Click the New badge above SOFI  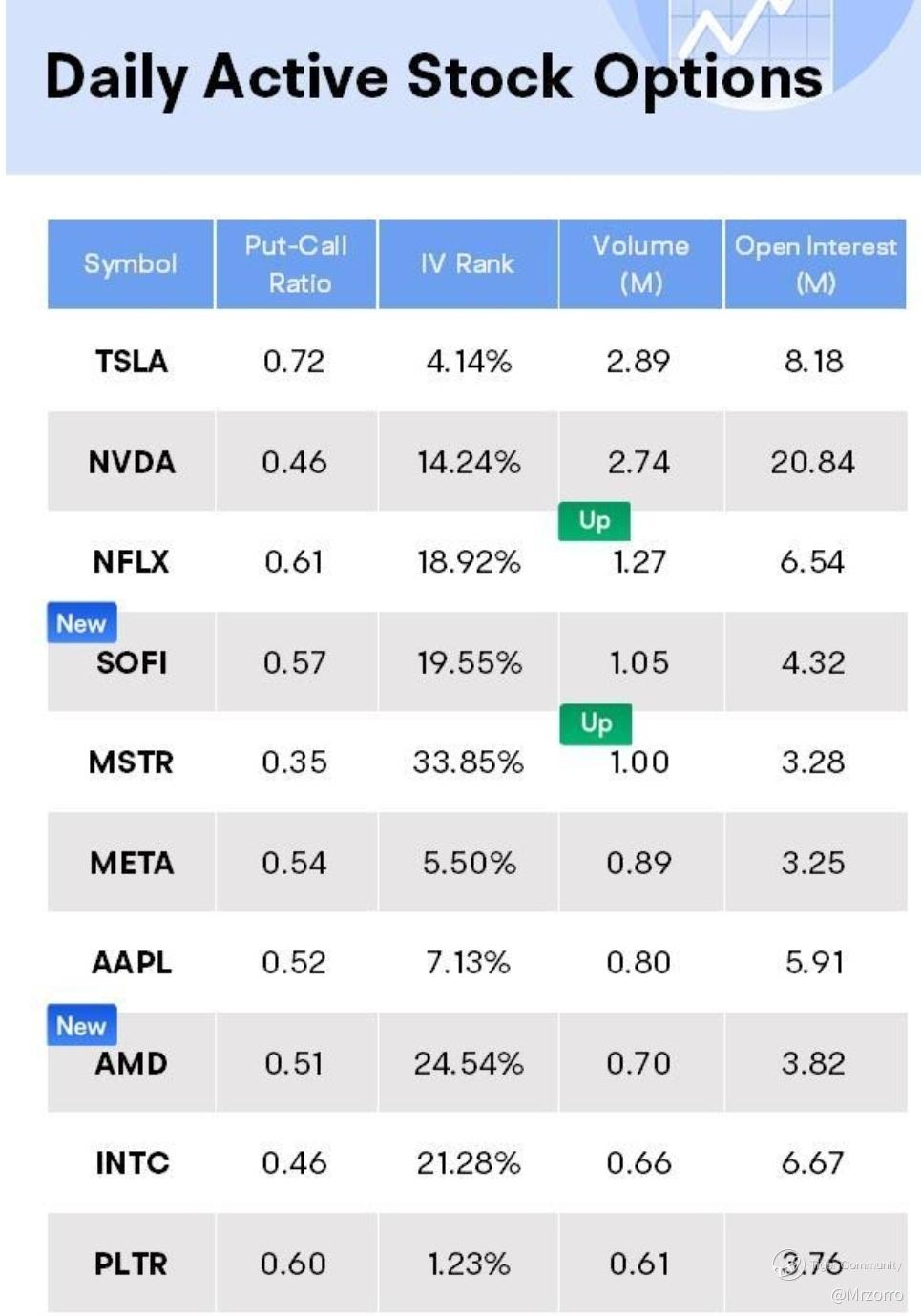pos(81,623)
